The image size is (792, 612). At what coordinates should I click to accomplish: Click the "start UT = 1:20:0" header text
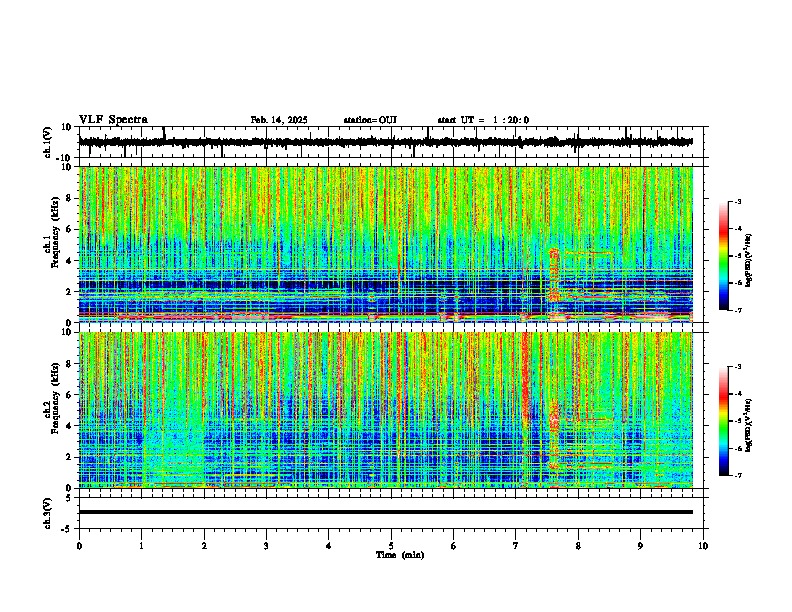(x=483, y=120)
